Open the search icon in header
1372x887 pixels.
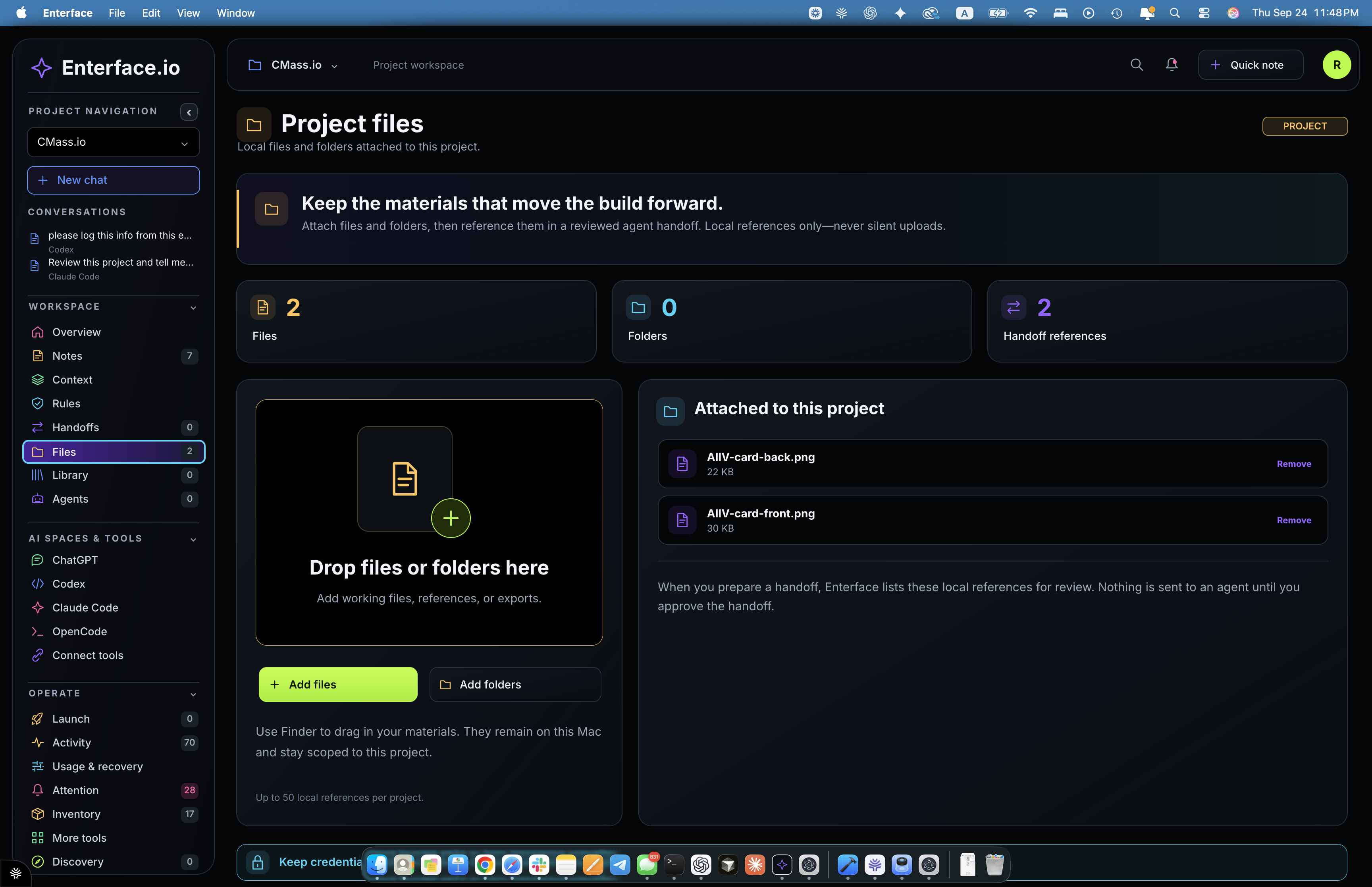[1136, 64]
